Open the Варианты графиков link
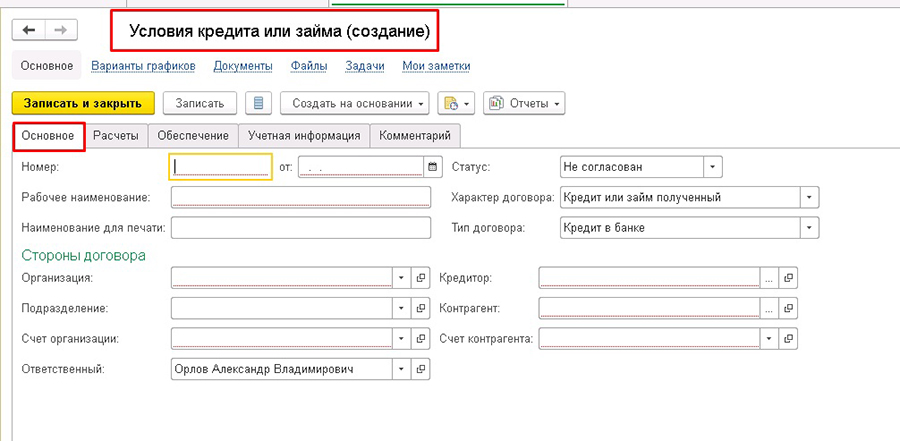 (x=143, y=66)
